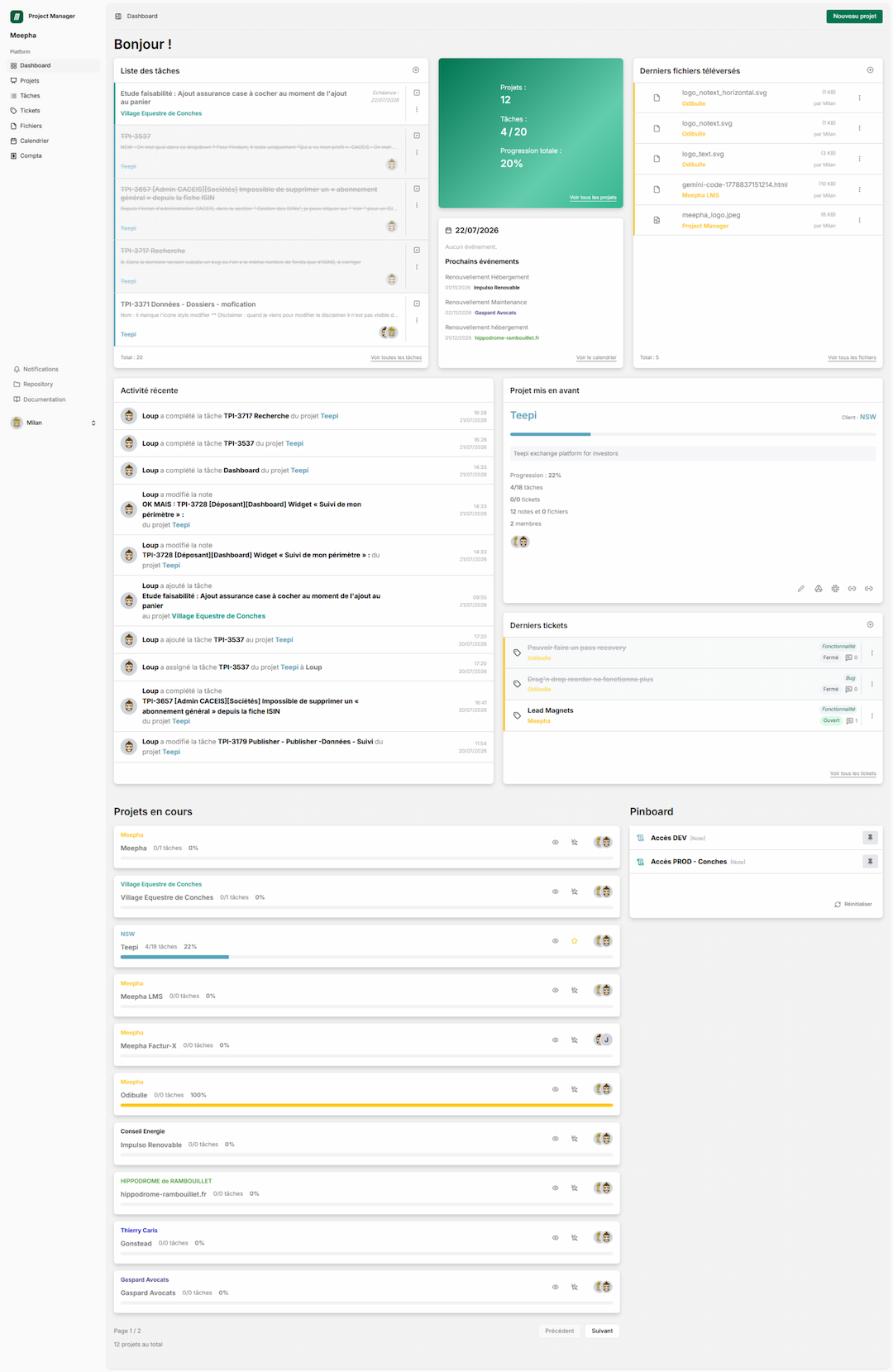The width and height of the screenshot is (893, 1372).
Task: Open the Slack icon on Teepi card
Action: tap(835, 589)
